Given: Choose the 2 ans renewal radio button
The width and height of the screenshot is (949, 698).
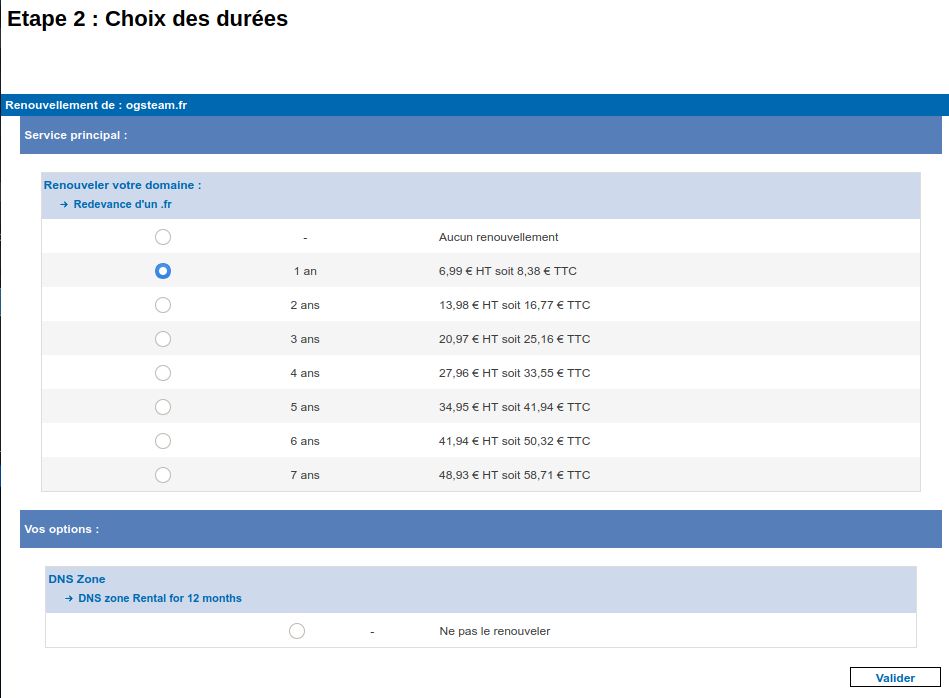Looking at the screenshot, I should pyautogui.click(x=163, y=305).
